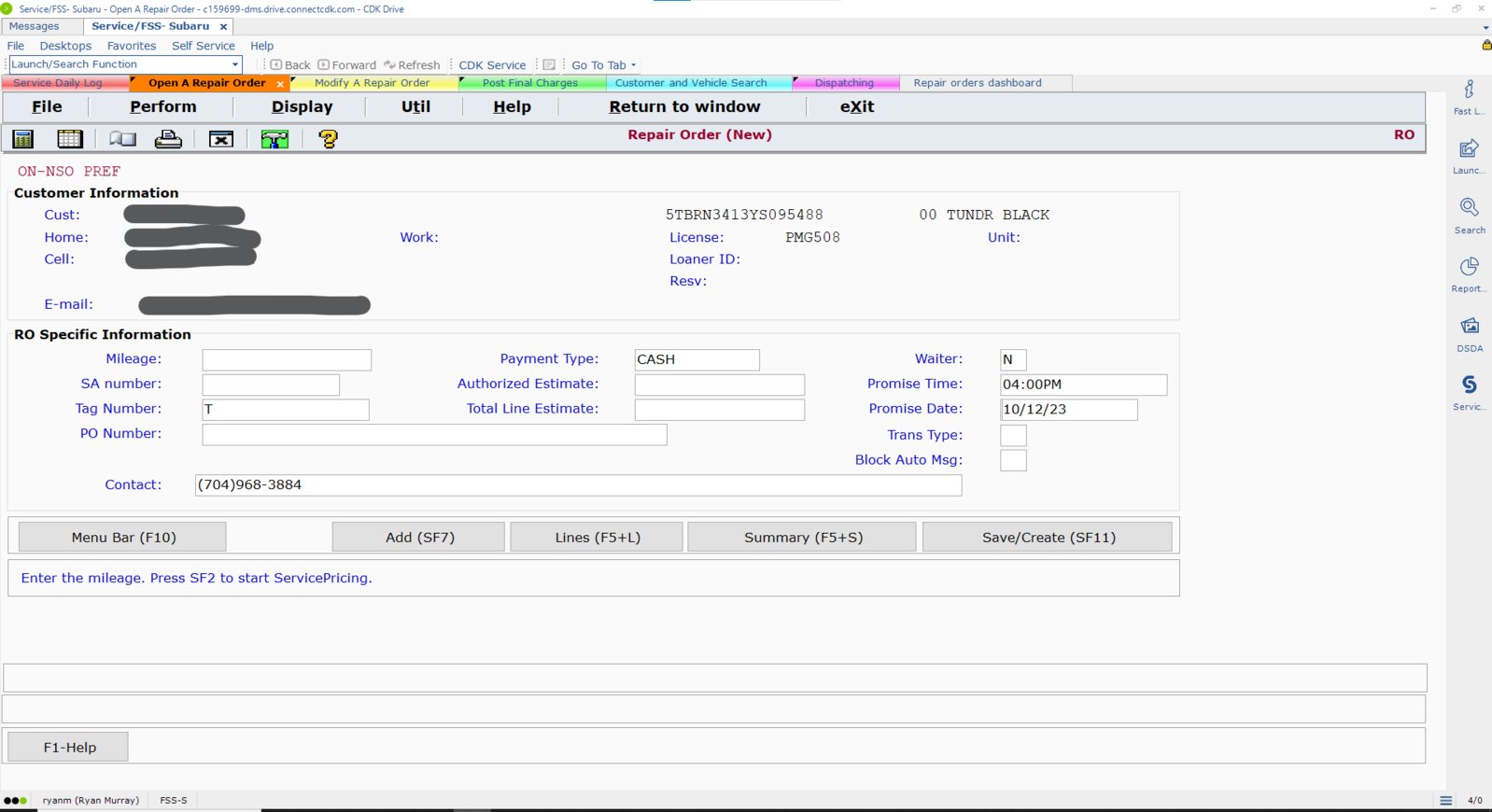Open the Self Service menu
Image resolution: width=1492 pixels, height=812 pixels.
(x=204, y=46)
